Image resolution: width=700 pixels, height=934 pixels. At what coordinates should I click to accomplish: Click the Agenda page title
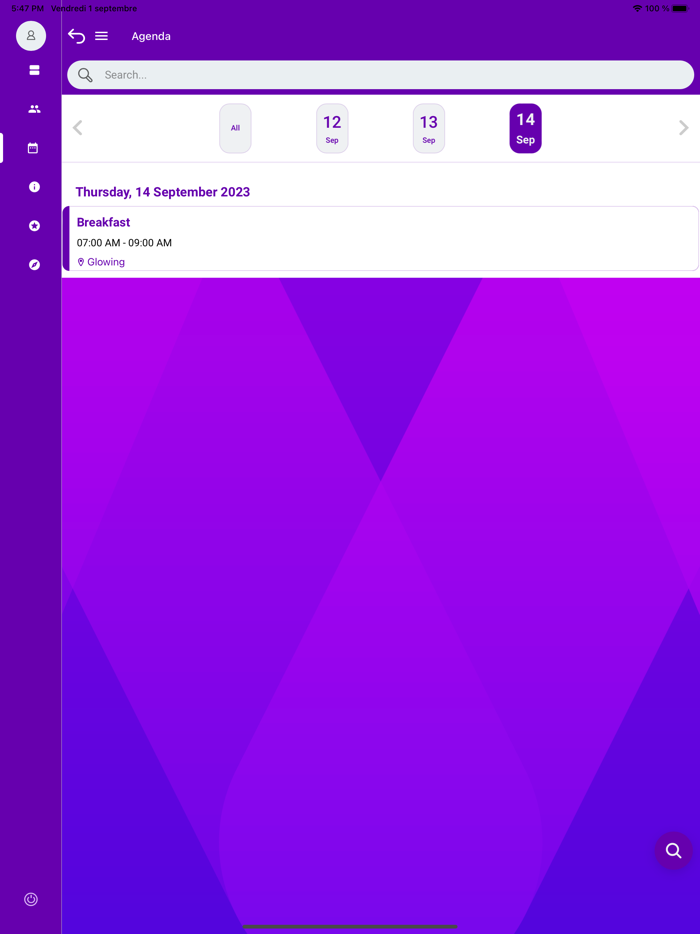[151, 36]
